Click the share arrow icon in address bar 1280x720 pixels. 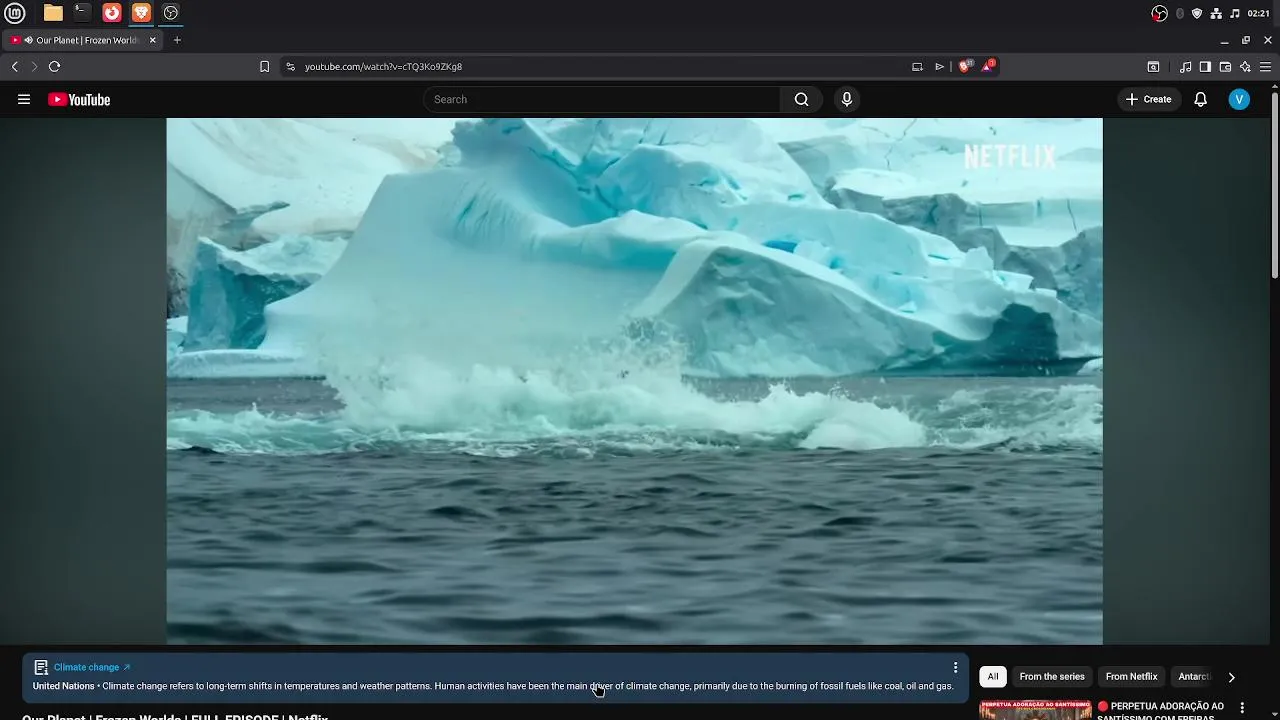[x=939, y=66]
